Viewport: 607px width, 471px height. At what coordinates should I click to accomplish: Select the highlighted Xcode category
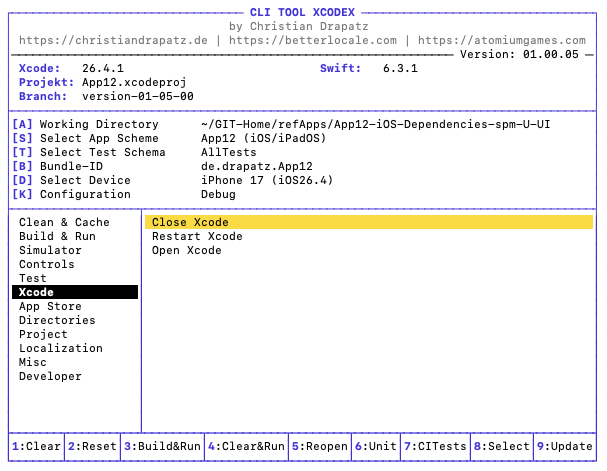75,292
